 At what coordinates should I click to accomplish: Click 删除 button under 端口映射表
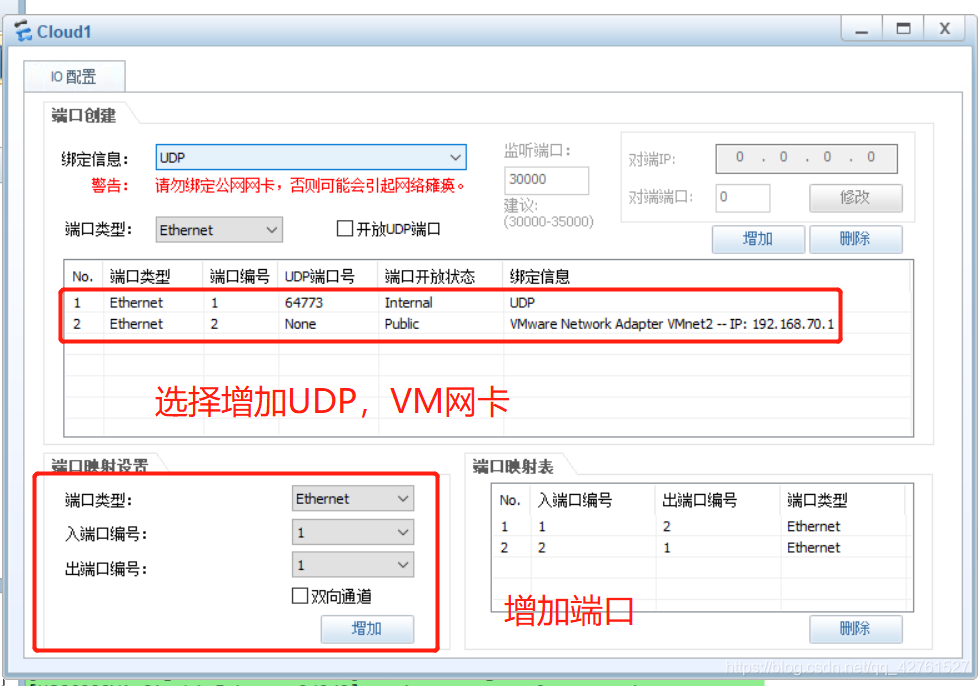855,629
